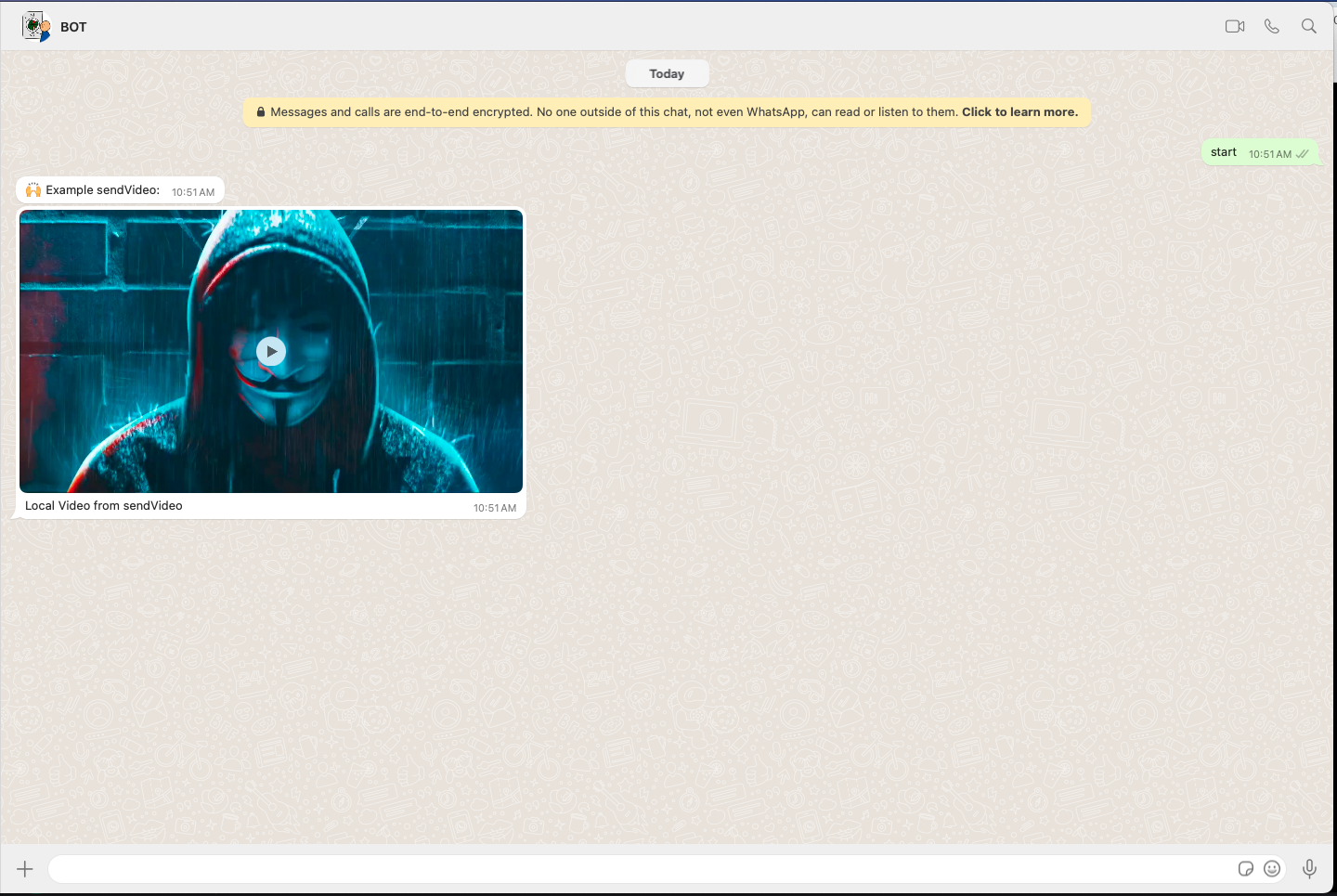Click the 'Example sendVideo:' message
The height and width of the screenshot is (896, 1337).
point(120,190)
